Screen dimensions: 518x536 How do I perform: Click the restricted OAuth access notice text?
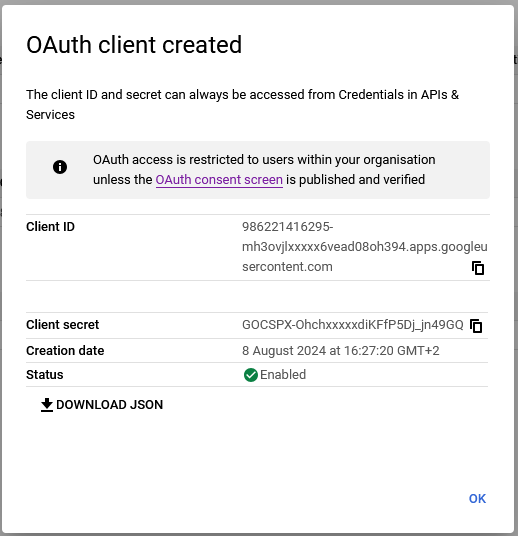(264, 170)
